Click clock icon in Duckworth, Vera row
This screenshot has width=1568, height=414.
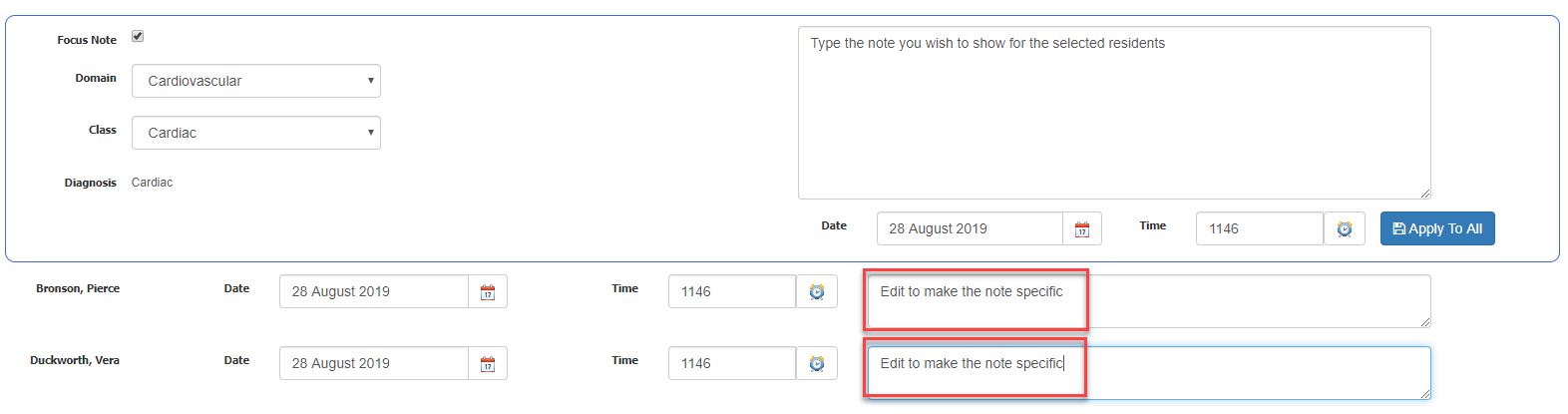[817, 364]
